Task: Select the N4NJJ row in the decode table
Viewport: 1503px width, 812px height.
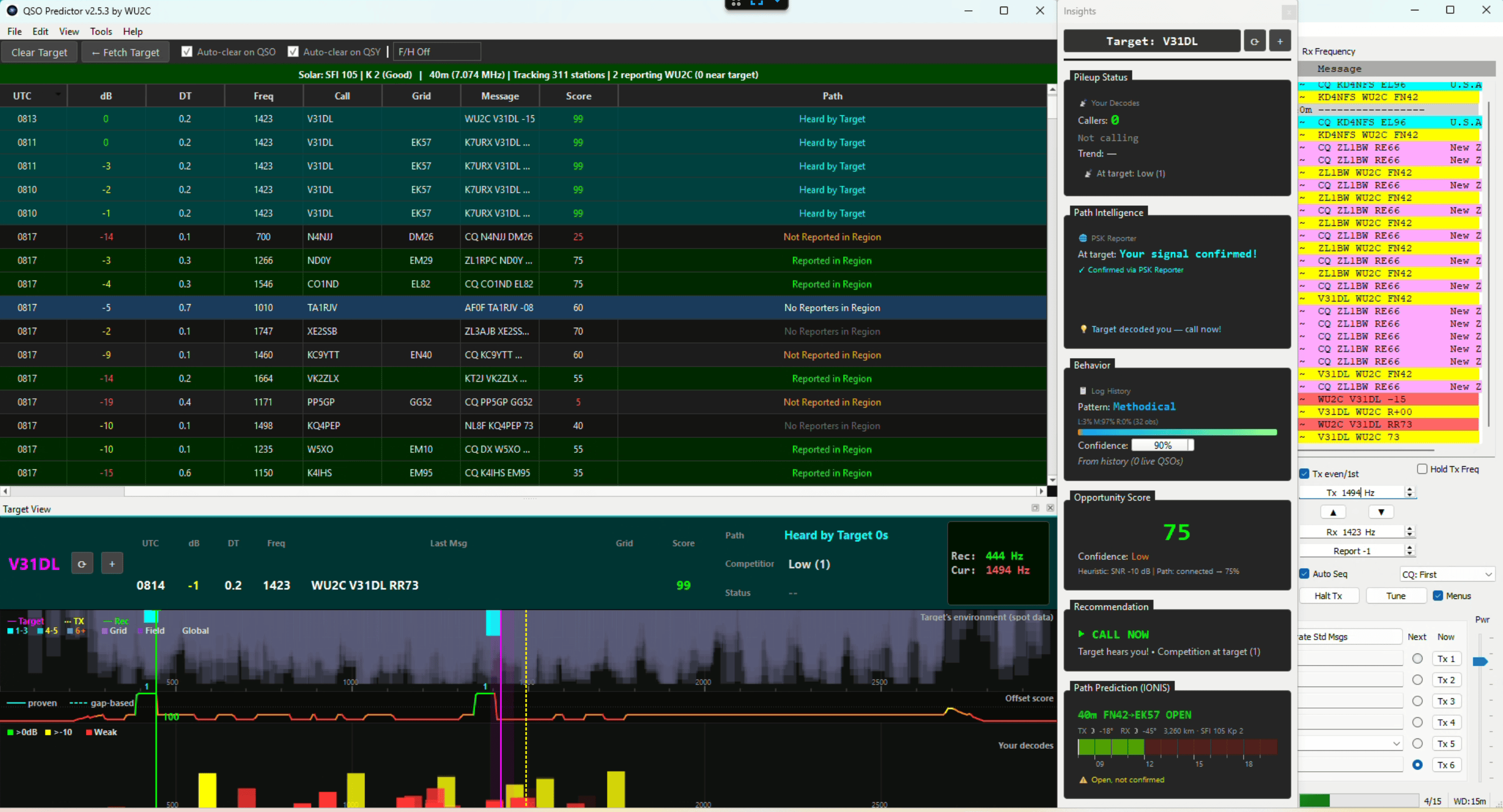Action: pyautogui.click(x=523, y=237)
